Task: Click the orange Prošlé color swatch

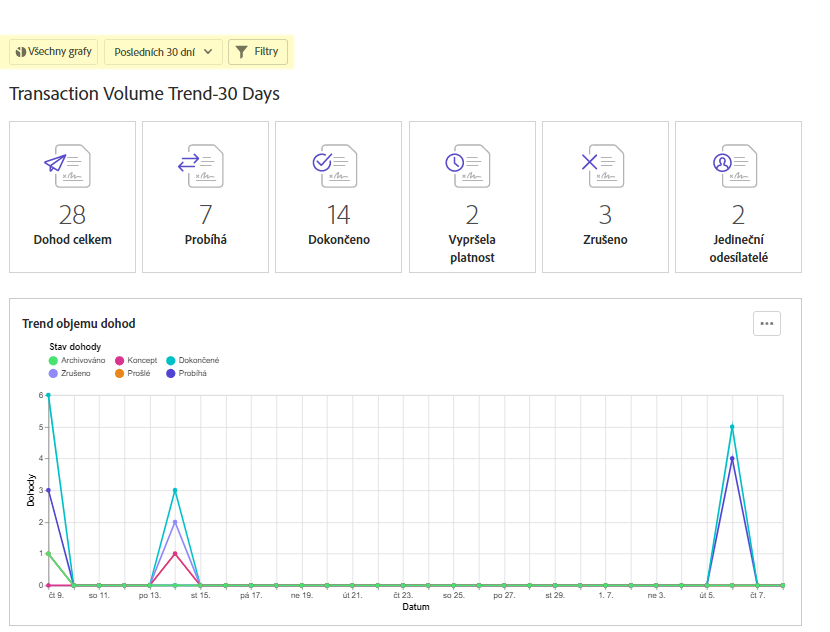Action: 119,374
